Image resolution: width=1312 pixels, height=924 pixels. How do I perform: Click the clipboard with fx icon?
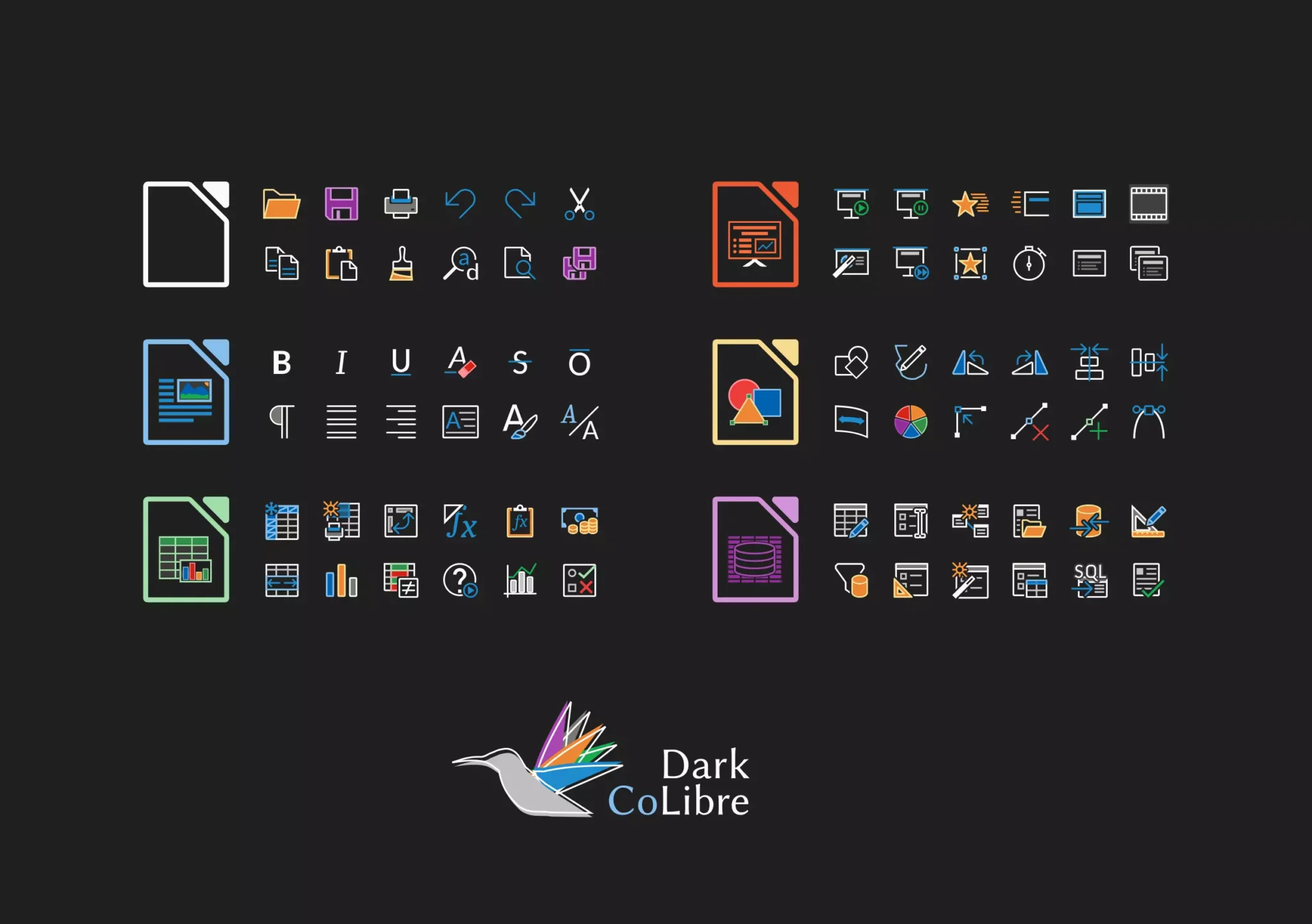520,521
